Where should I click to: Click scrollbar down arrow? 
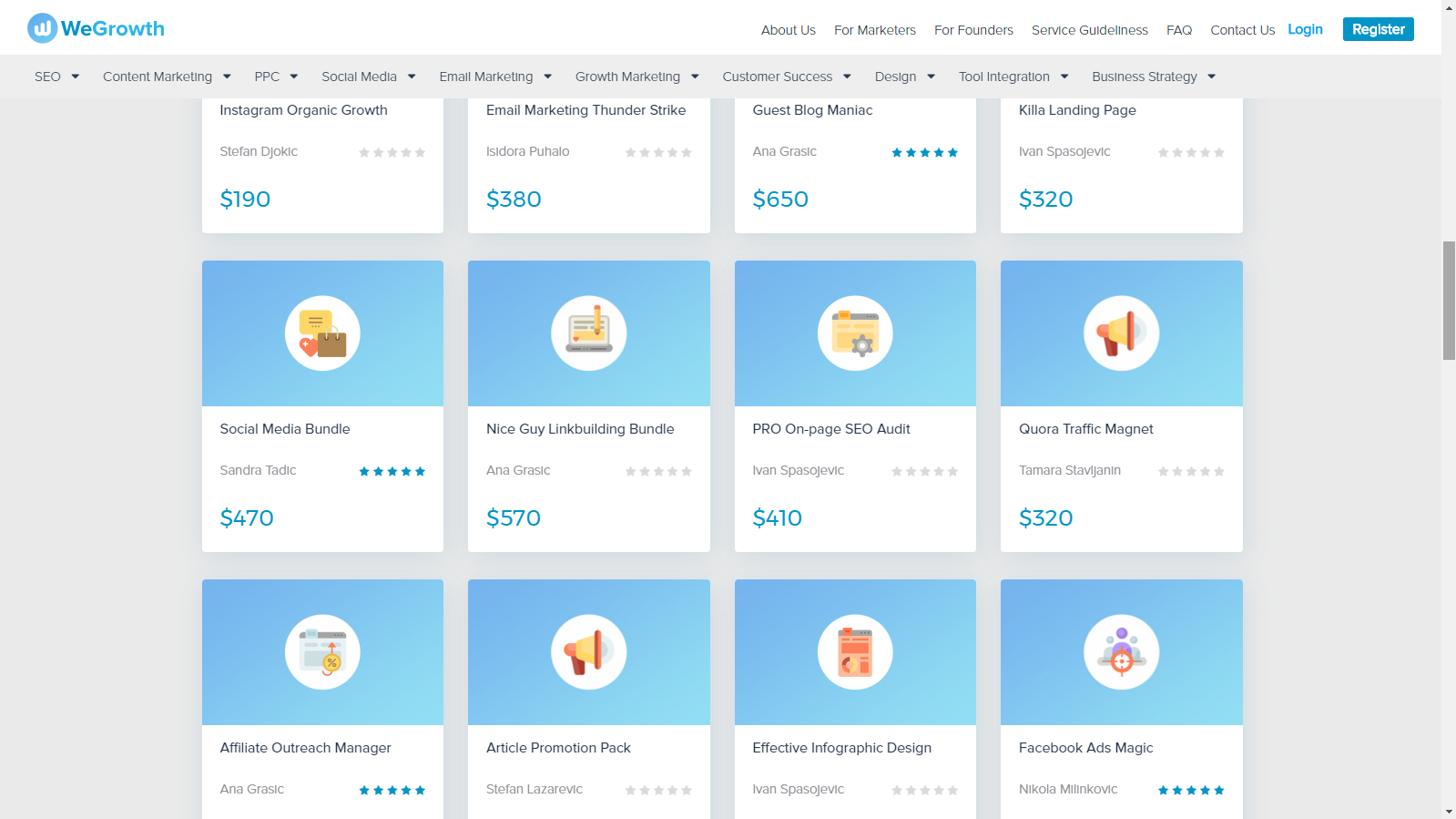[x=1449, y=811]
